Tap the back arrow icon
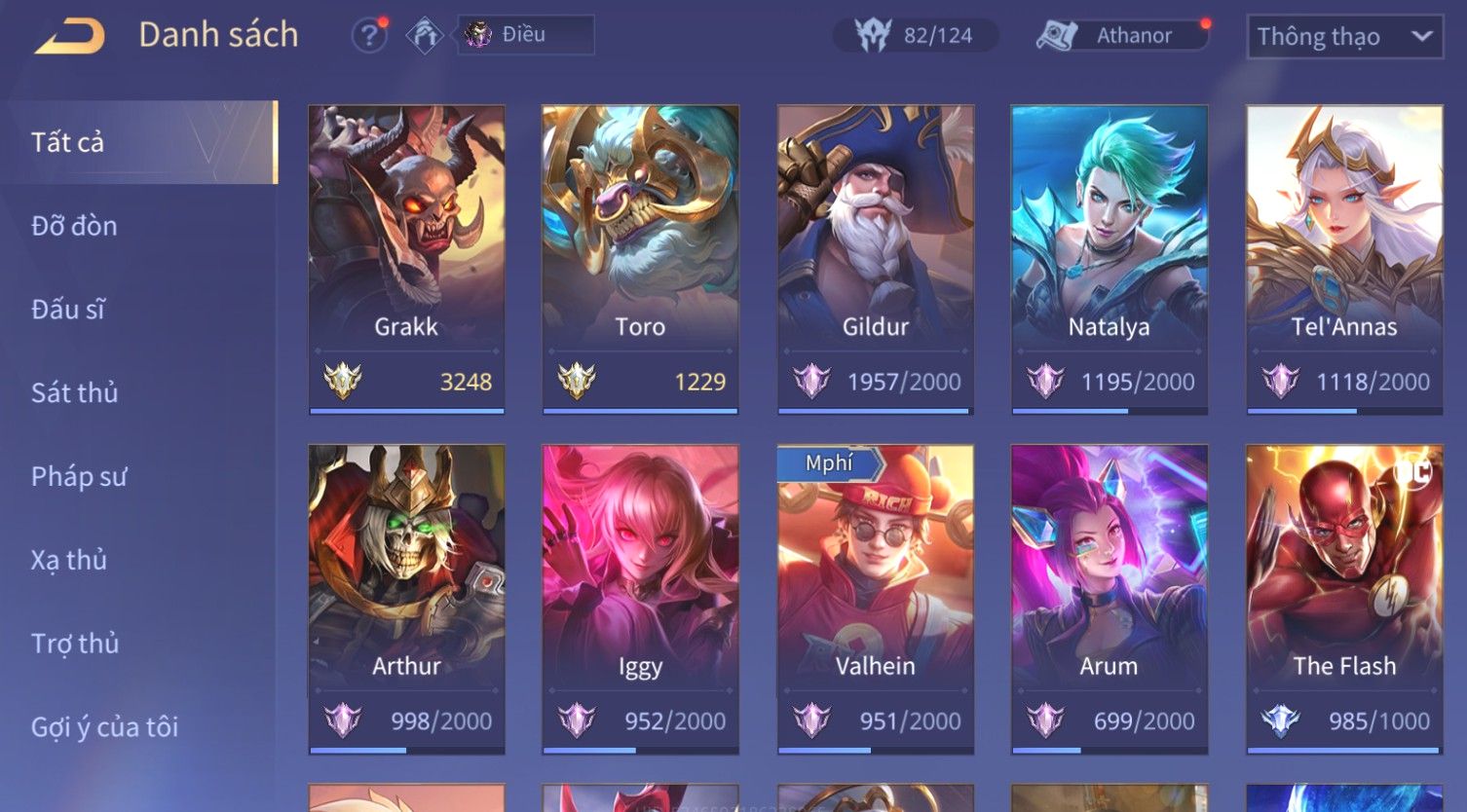Viewport: 1467px width, 812px height. (69, 36)
